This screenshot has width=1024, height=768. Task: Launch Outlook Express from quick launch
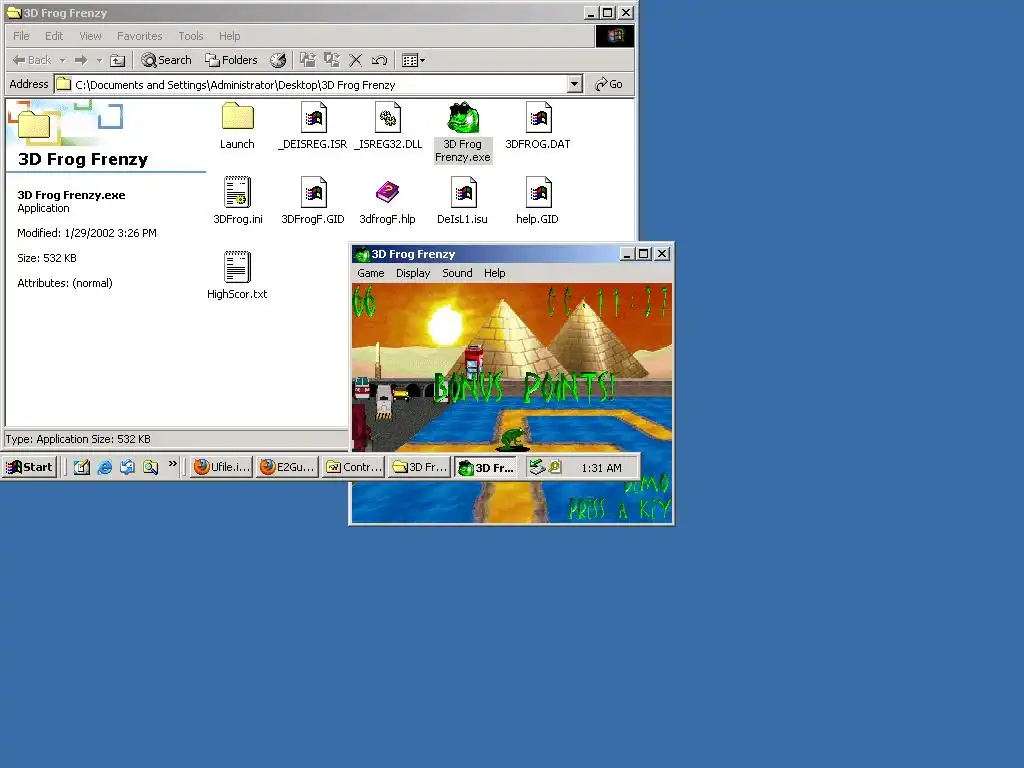click(x=127, y=467)
